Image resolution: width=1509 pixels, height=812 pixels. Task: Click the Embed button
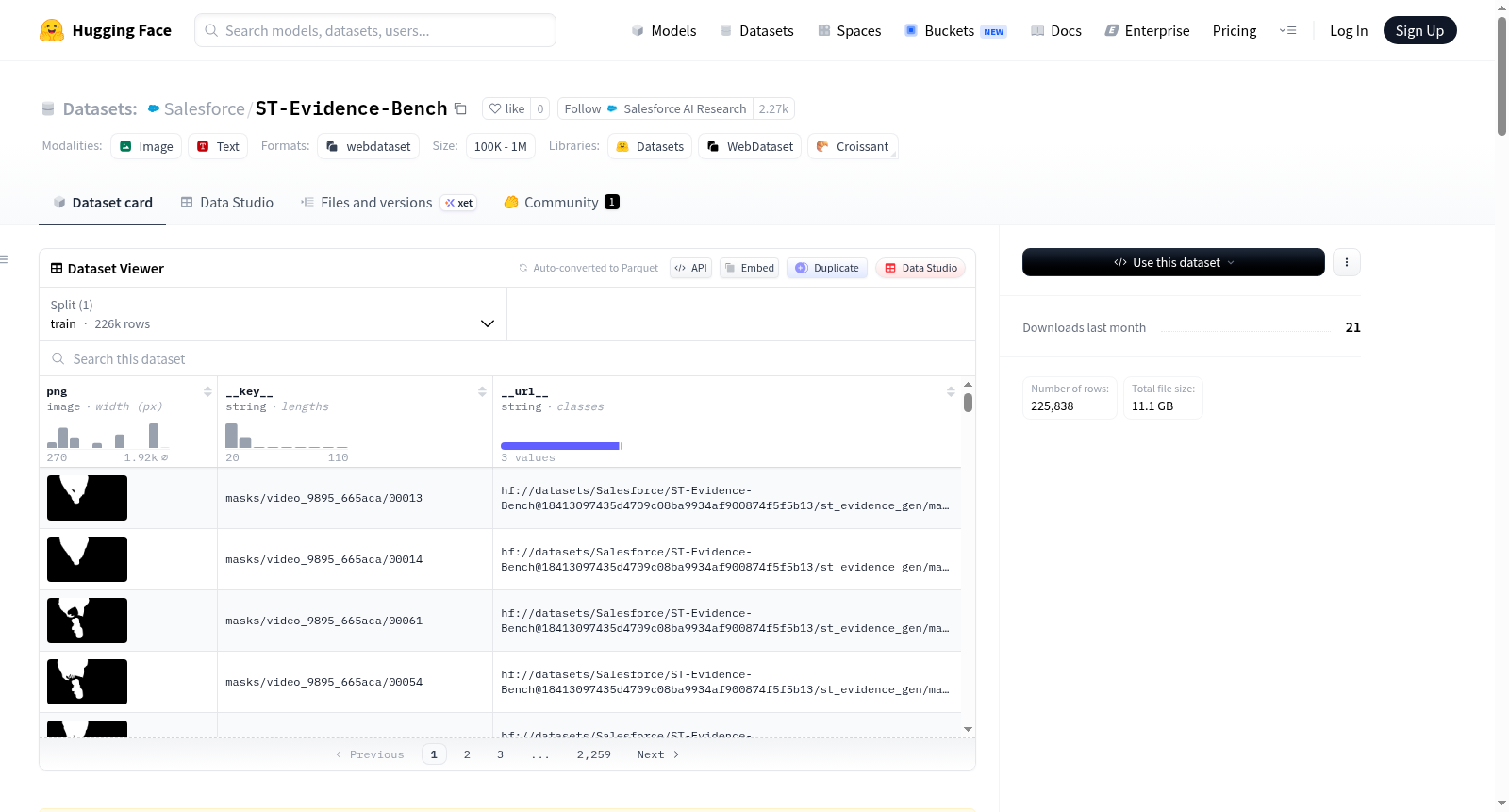pyautogui.click(x=750, y=268)
